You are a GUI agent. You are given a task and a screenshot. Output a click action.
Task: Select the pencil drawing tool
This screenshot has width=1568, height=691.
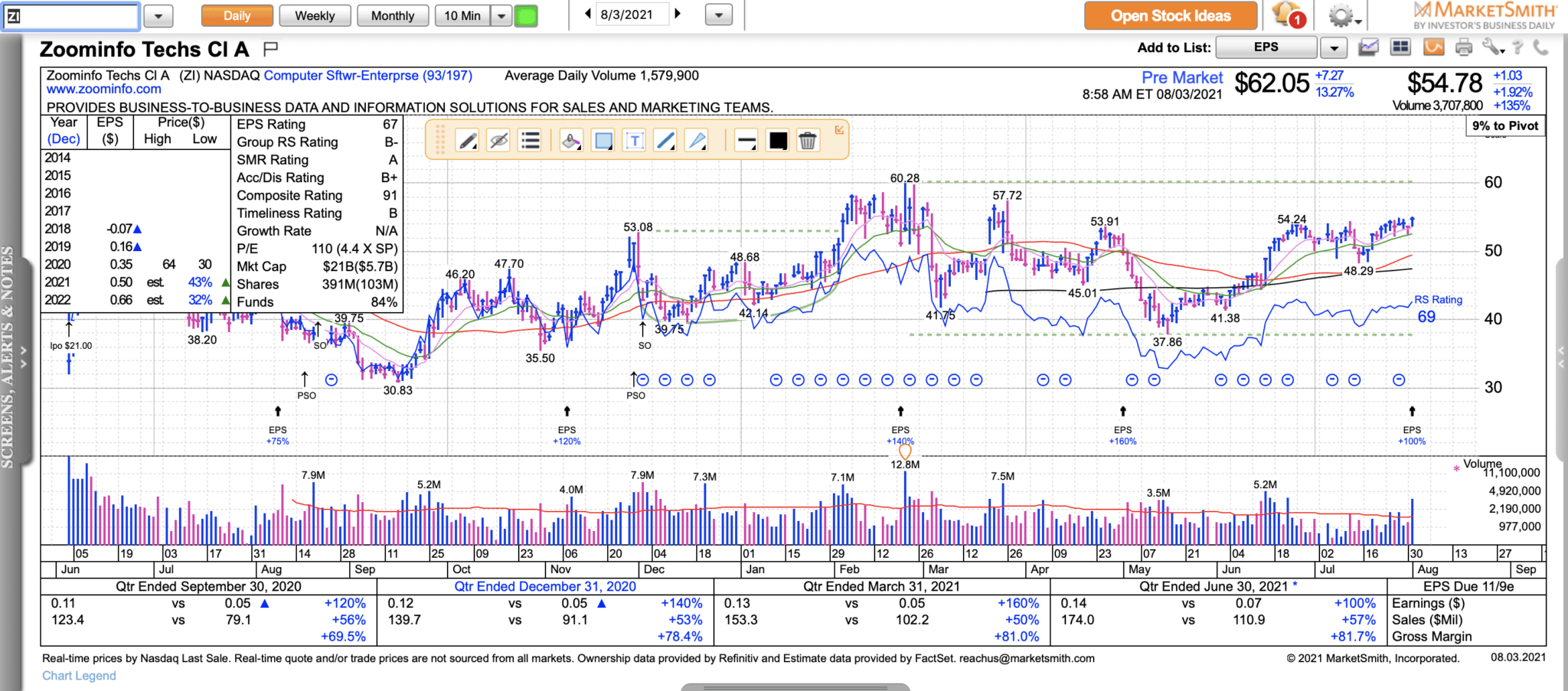(x=467, y=141)
